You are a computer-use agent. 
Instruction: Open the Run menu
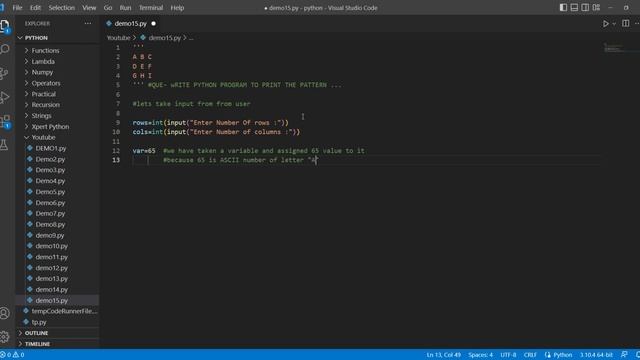[x=125, y=8]
